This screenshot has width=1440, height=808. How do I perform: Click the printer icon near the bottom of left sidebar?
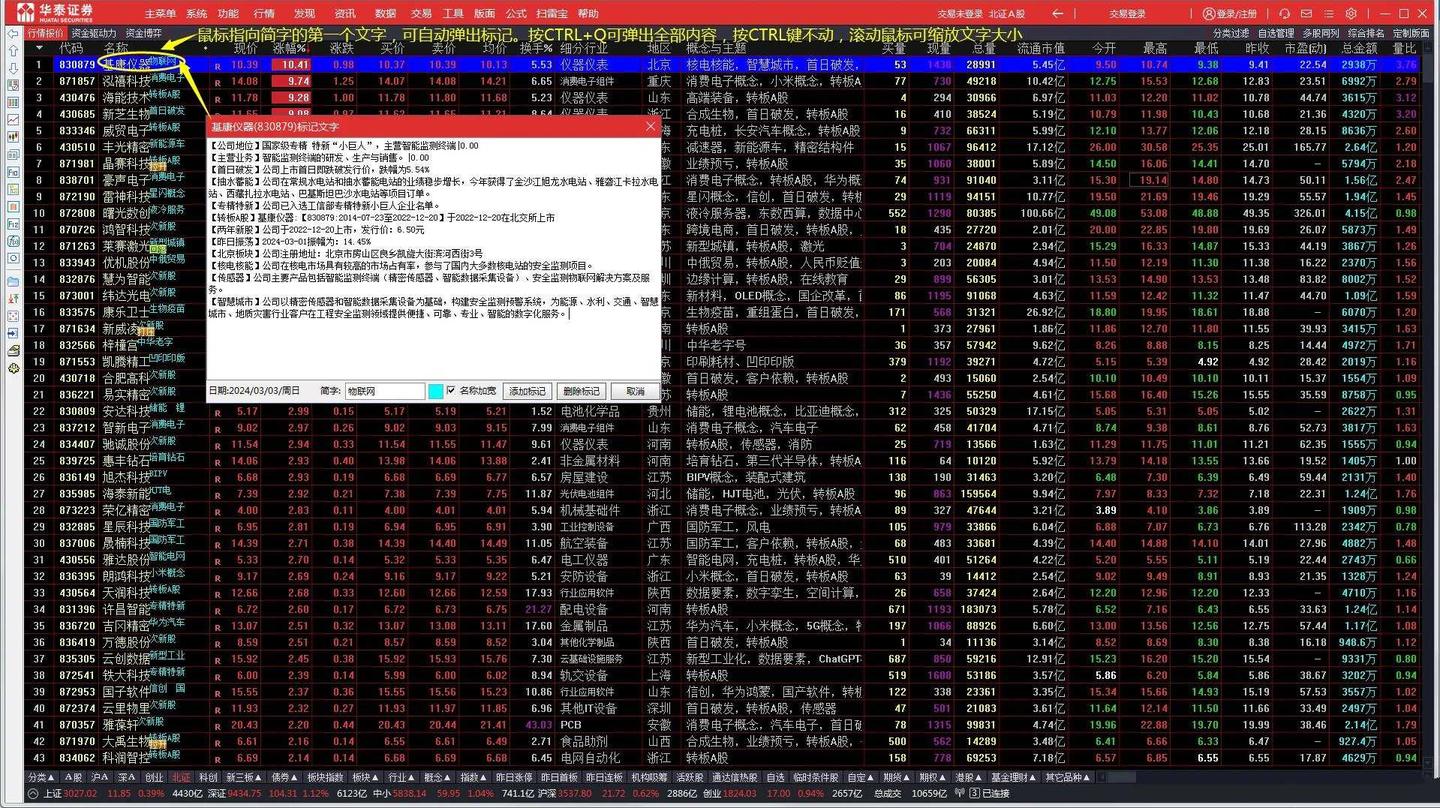point(12,349)
